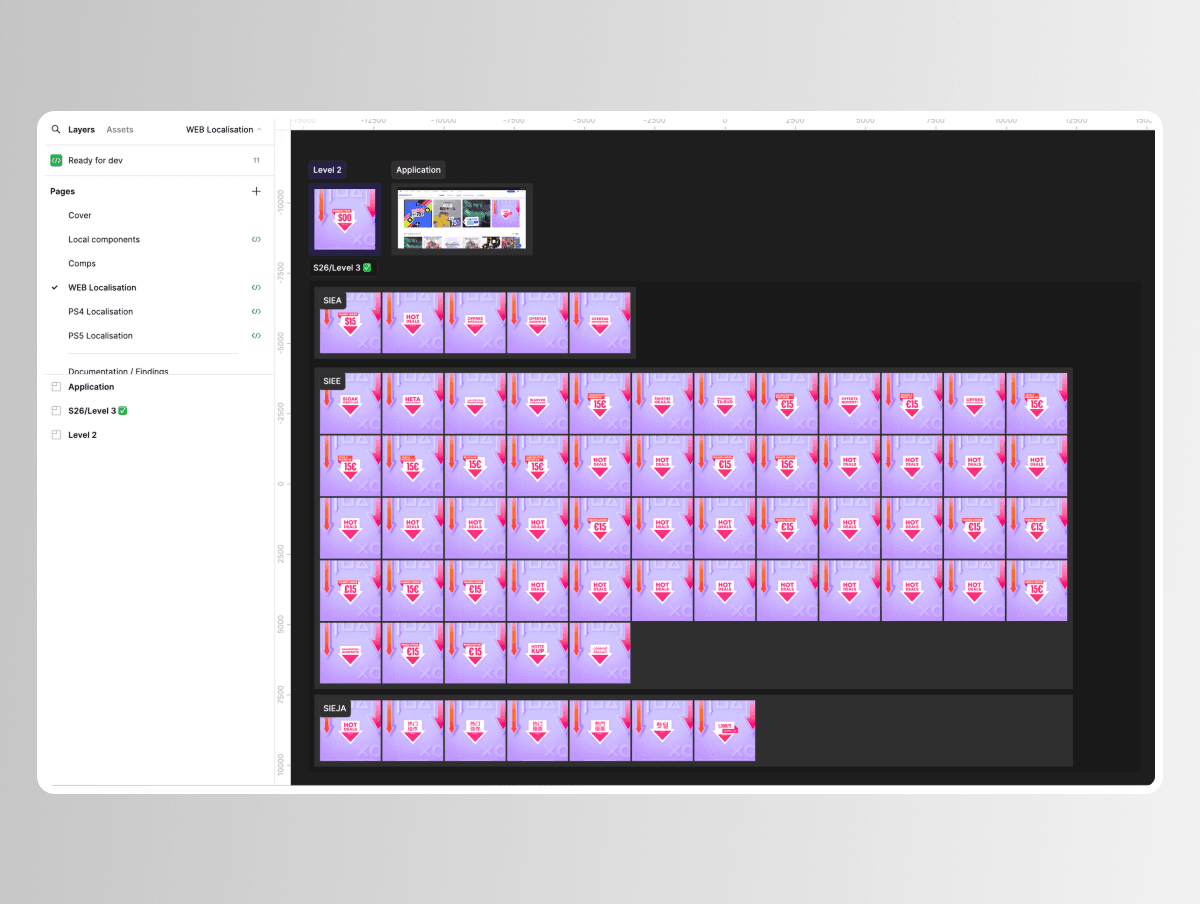Click the Application frame label on canvas
The width and height of the screenshot is (1200, 904).
point(418,170)
